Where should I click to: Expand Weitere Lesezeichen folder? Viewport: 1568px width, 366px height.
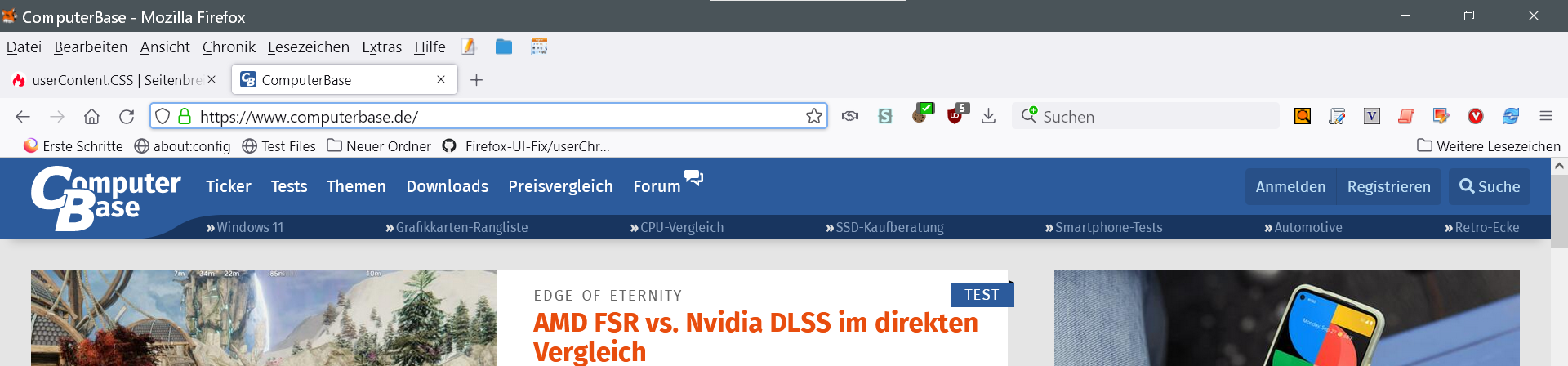point(1489,145)
